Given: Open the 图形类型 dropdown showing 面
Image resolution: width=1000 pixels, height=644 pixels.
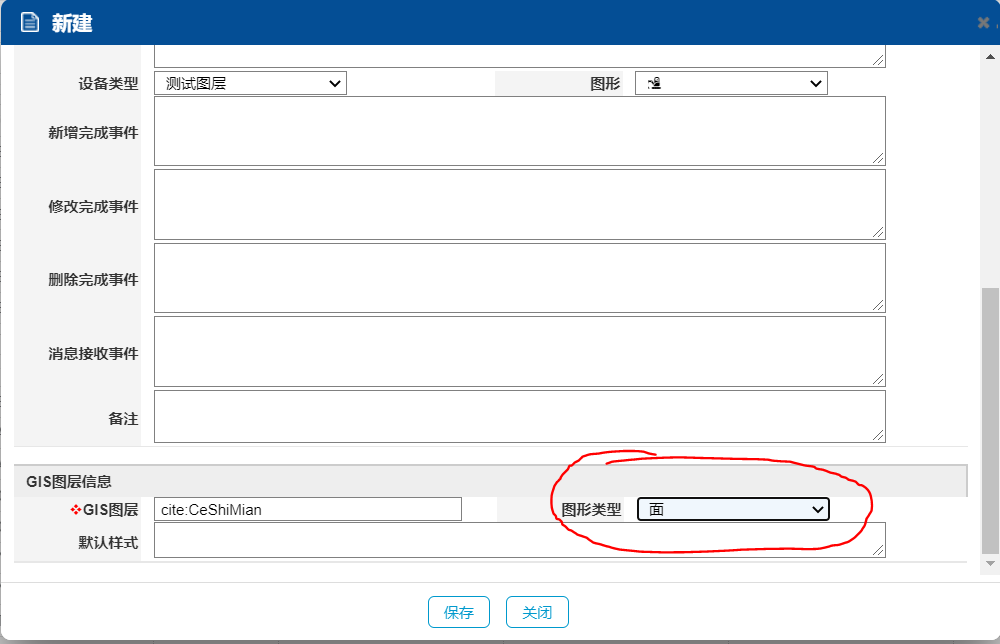Looking at the screenshot, I should pos(733,510).
